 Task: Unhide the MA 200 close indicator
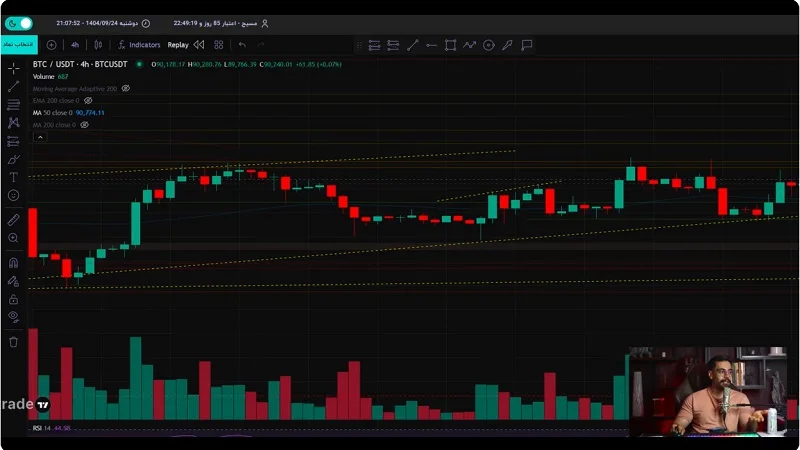point(85,125)
